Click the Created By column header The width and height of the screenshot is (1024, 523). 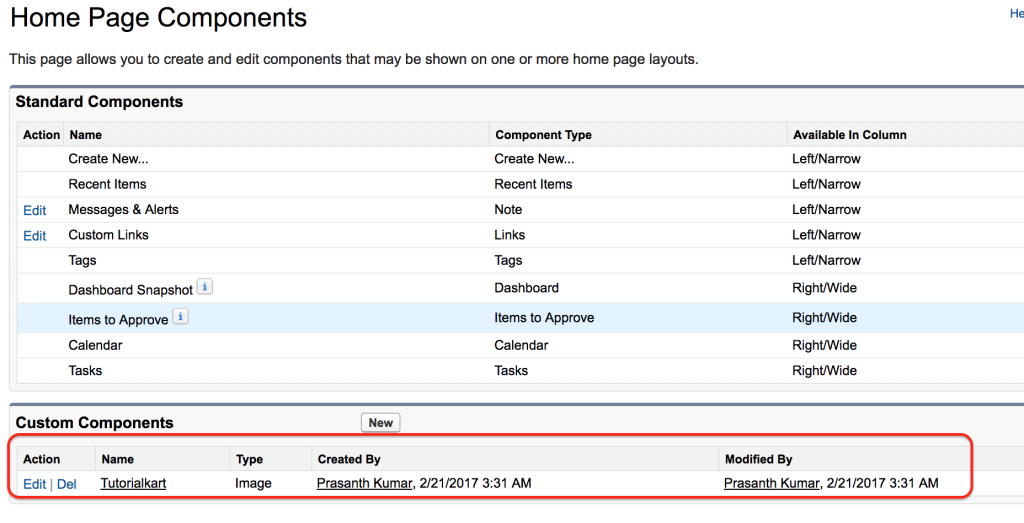(349, 459)
